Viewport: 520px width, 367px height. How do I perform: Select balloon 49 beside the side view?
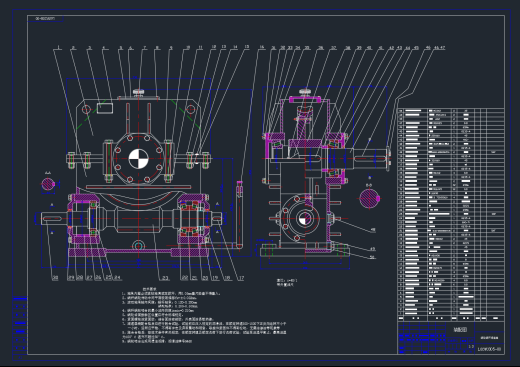coord(373,249)
